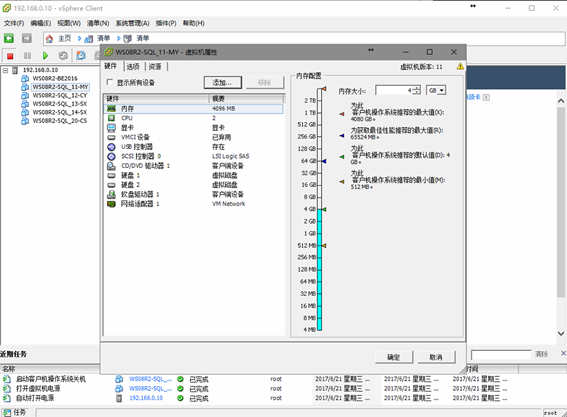567x417 pixels.
Task: Select floppy drive 1 device
Action: 193,194
